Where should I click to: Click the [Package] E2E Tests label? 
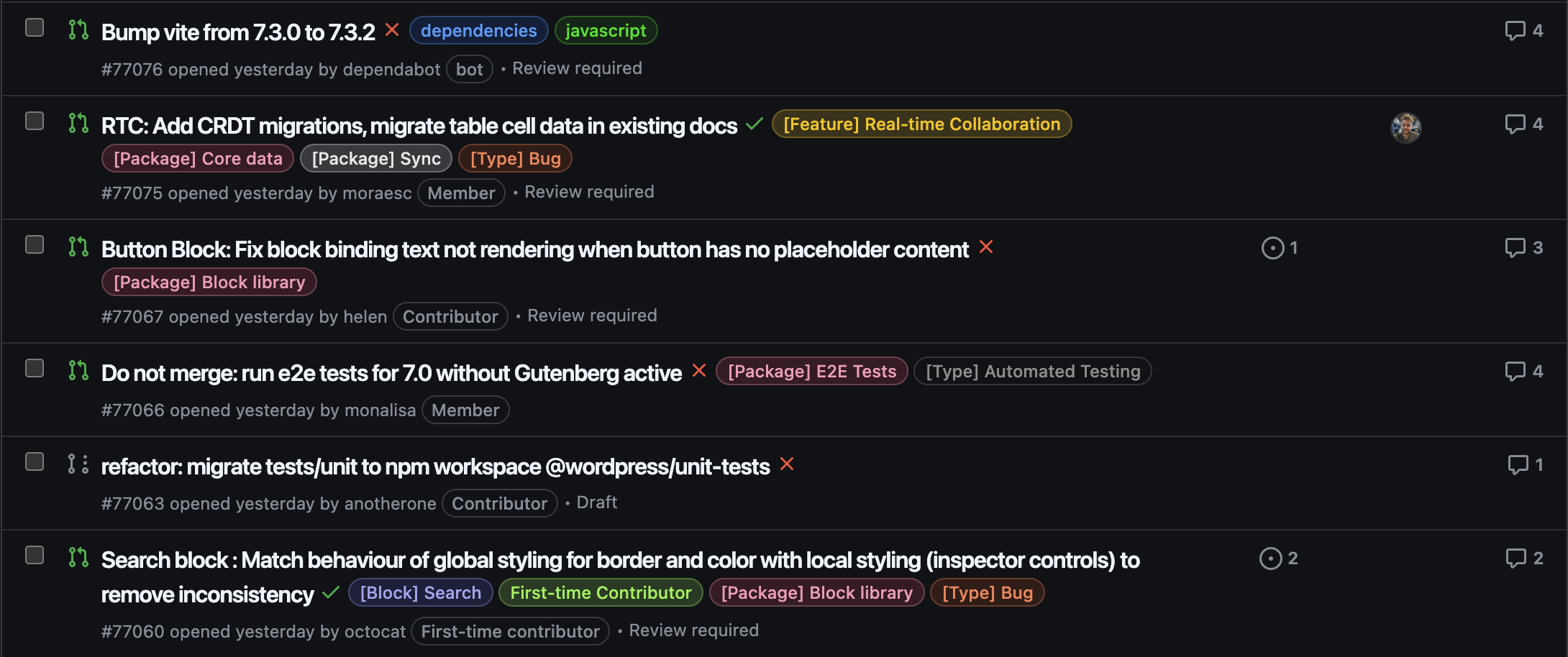click(811, 371)
